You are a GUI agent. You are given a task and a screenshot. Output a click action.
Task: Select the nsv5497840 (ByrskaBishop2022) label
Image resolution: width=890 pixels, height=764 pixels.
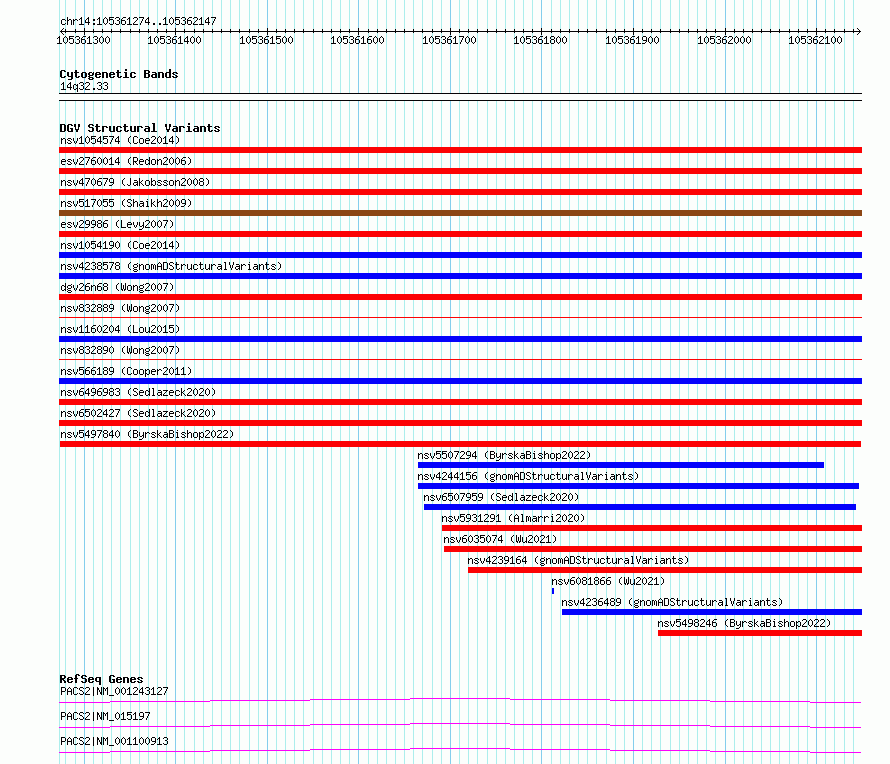(147, 434)
